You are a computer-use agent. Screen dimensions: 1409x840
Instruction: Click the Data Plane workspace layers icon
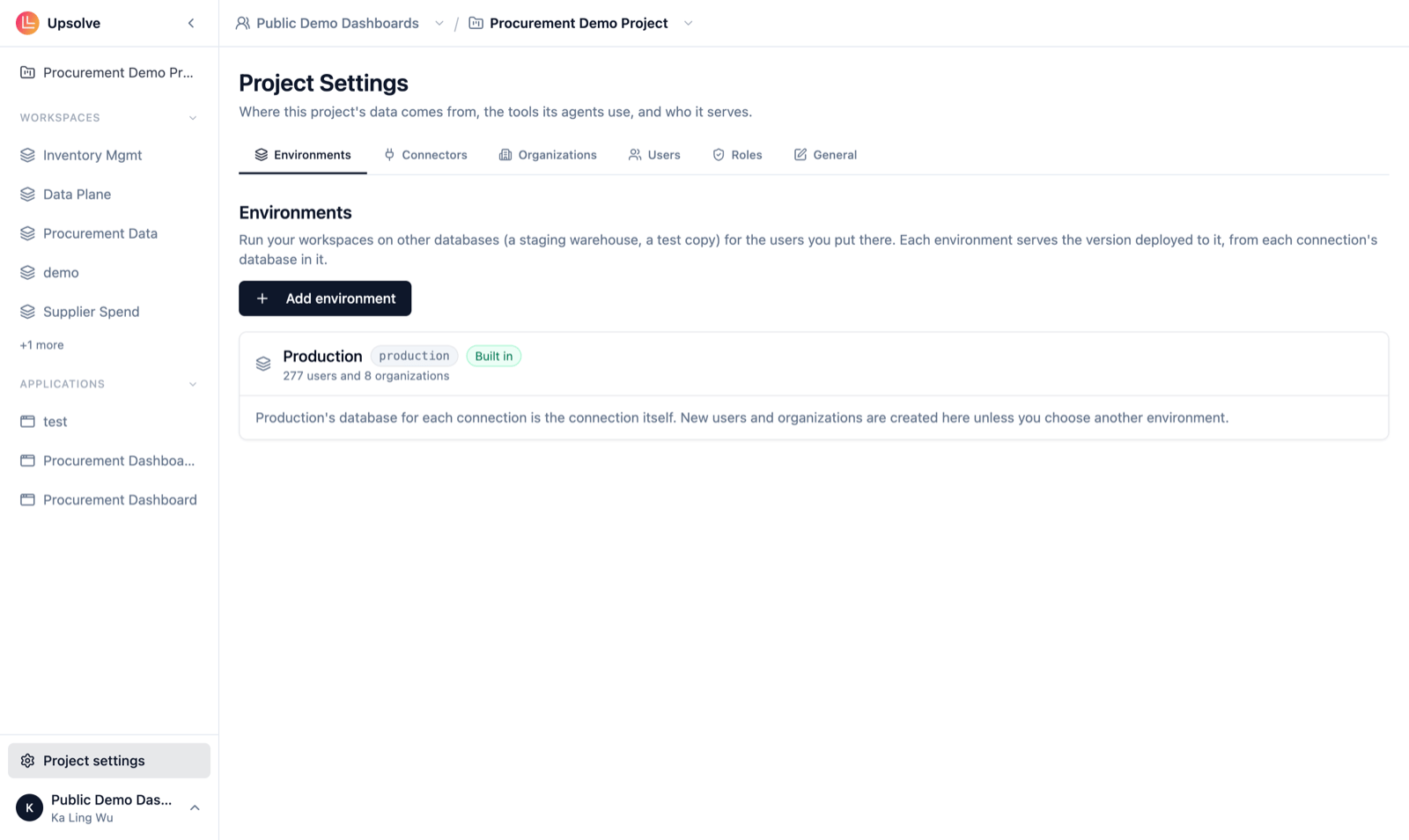(x=27, y=194)
